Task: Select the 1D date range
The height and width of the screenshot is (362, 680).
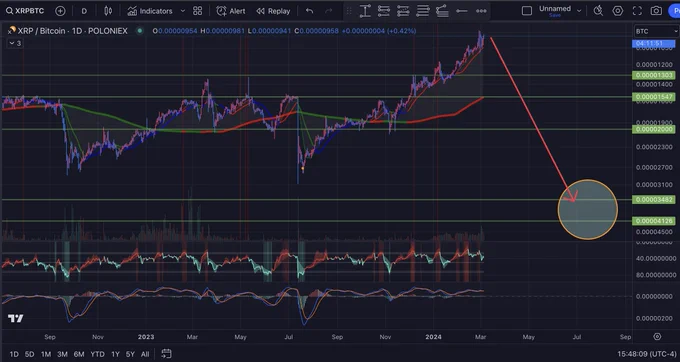Action: coord(14,354)
